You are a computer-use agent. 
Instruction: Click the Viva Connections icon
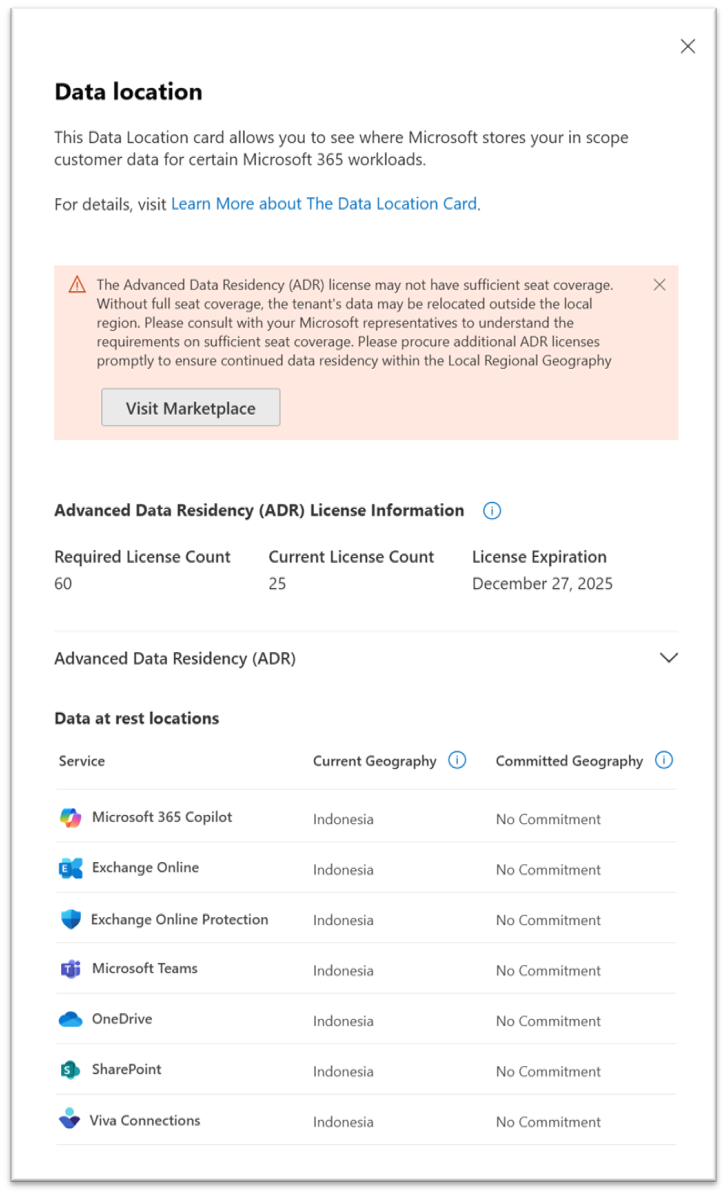[69, 1119]
